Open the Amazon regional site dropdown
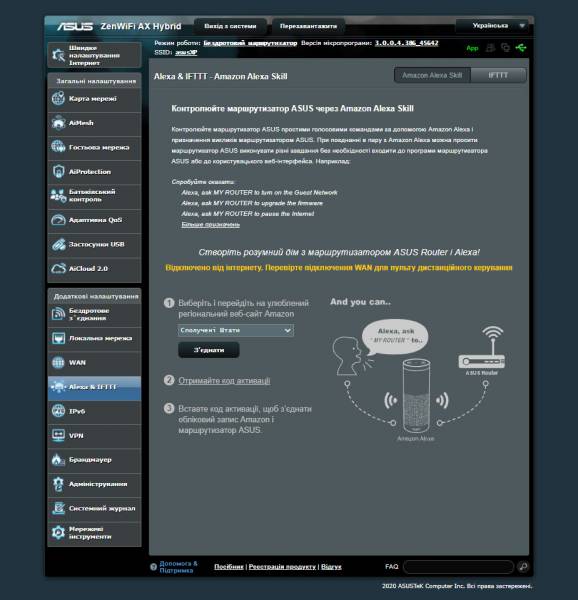The width and height of the screenshot is (578, 600). [236, 330]
